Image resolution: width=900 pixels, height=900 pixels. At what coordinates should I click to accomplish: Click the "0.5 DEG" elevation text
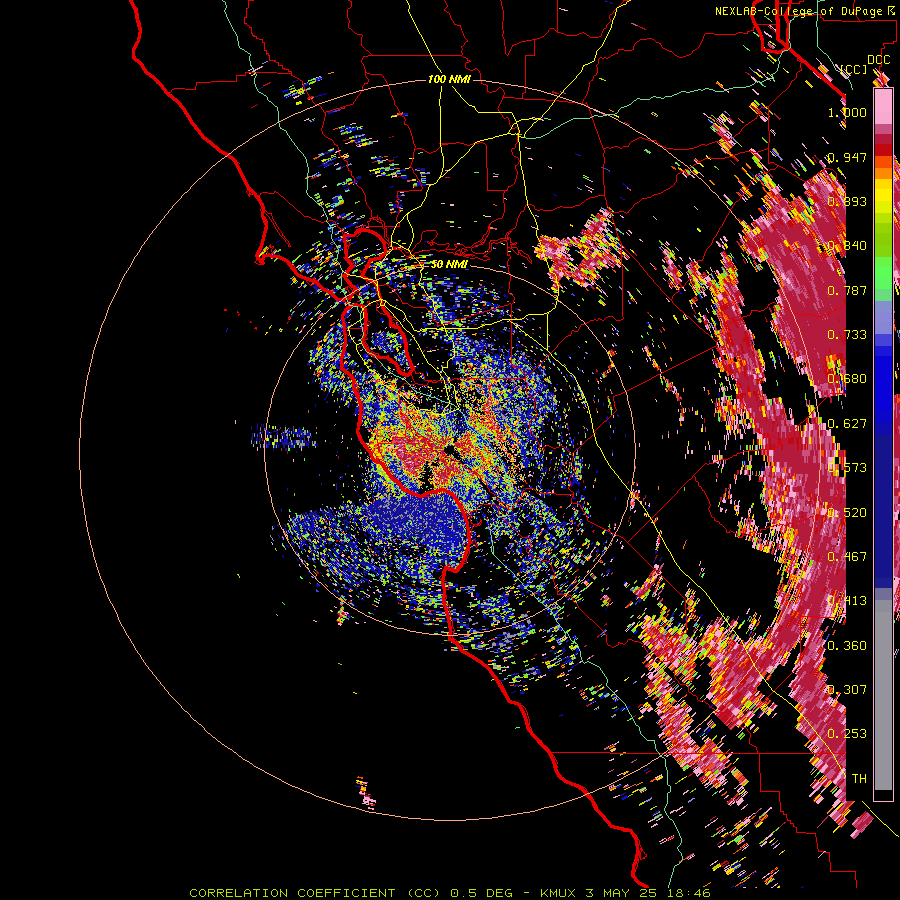pos(481,893)
